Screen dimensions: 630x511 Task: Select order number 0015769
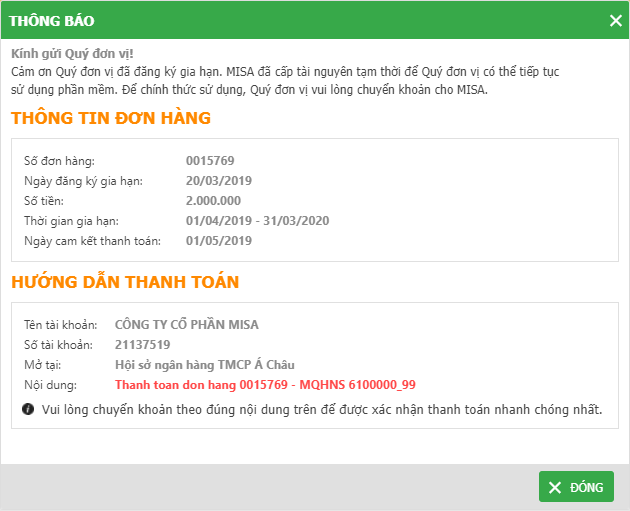click(210, 161)
